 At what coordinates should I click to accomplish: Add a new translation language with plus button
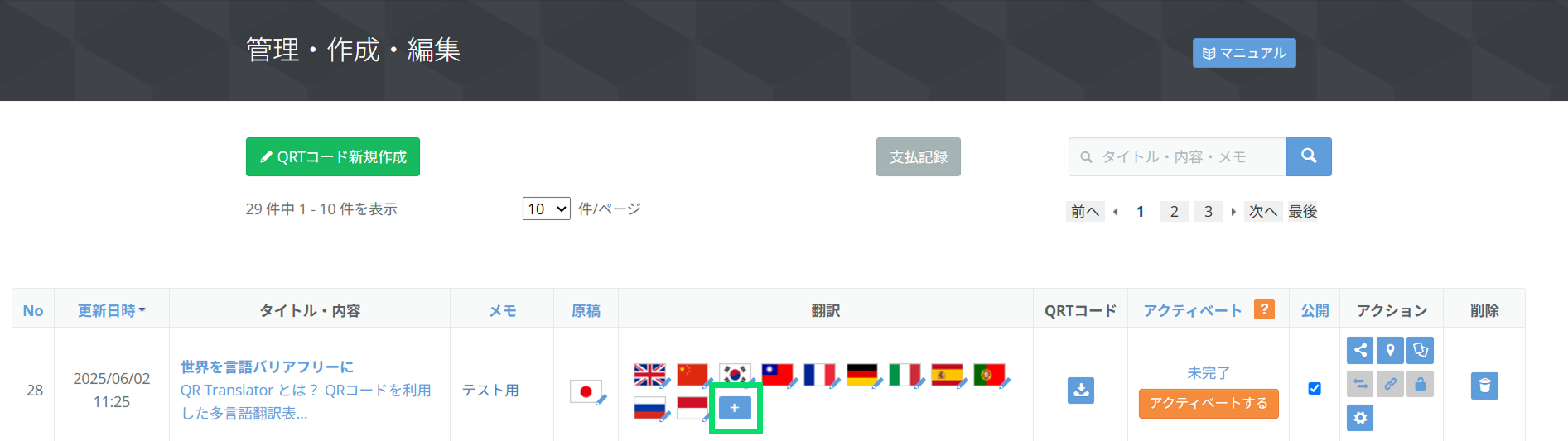735,408
